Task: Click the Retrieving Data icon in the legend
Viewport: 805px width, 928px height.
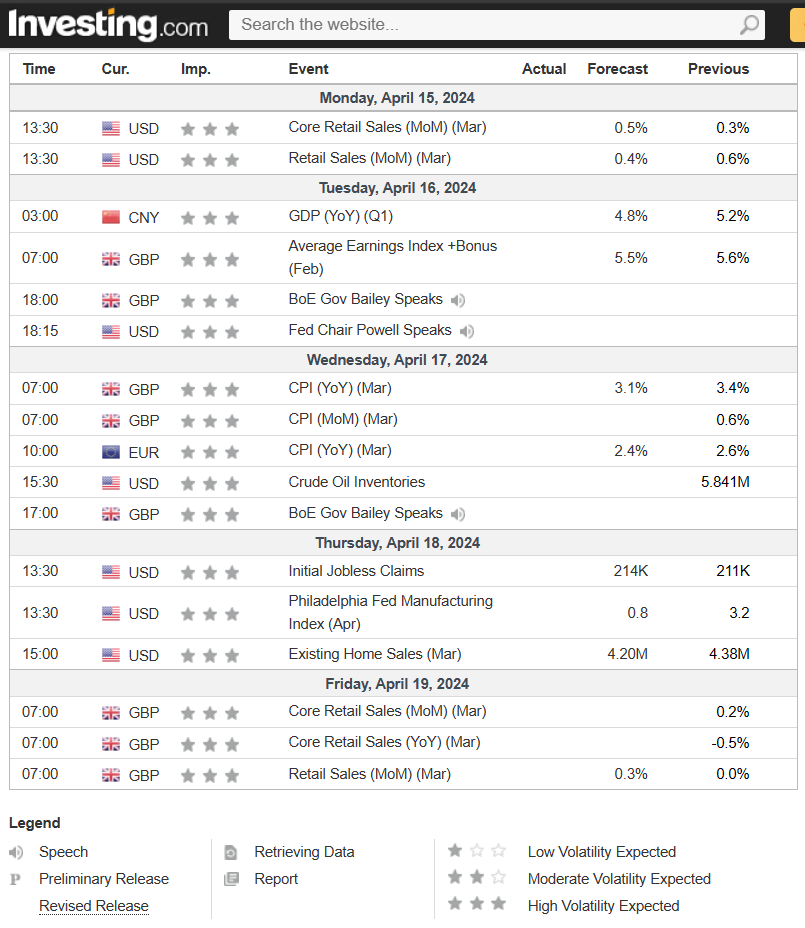Action: 231,853
